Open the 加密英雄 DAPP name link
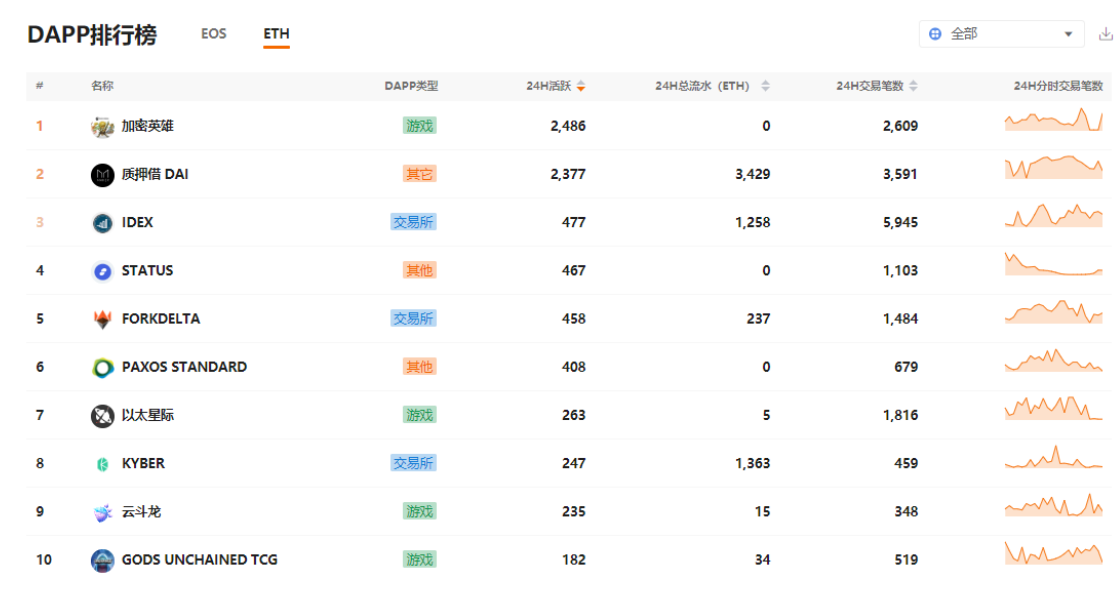 click(147, 126)
